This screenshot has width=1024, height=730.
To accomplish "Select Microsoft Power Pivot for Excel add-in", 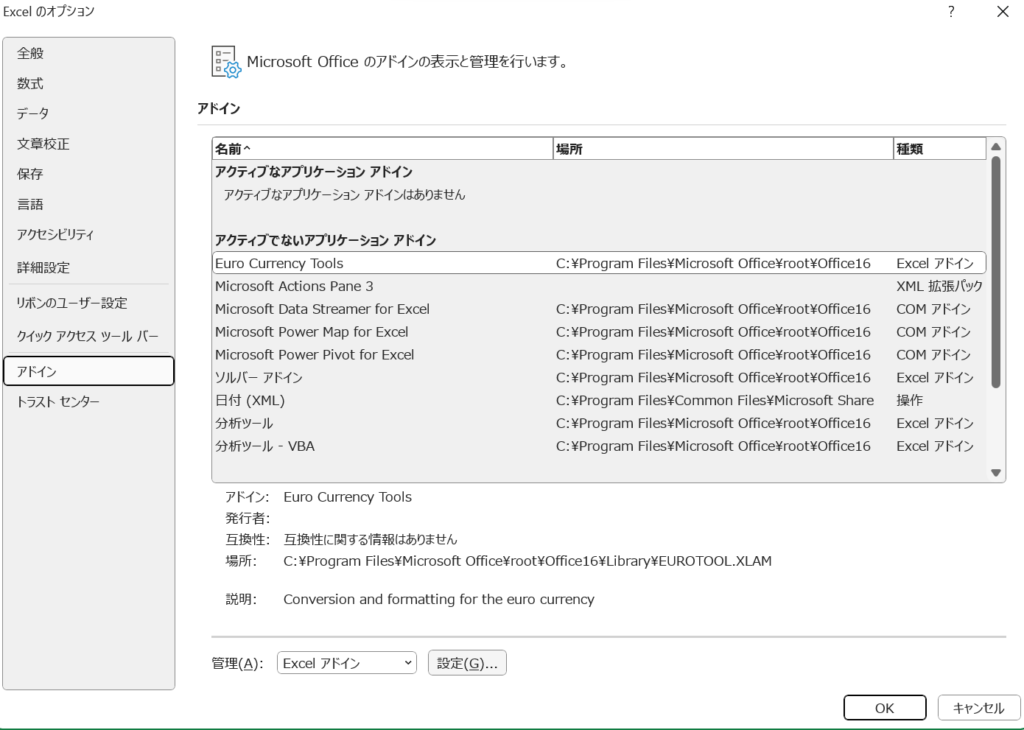I will pos(315,354).
